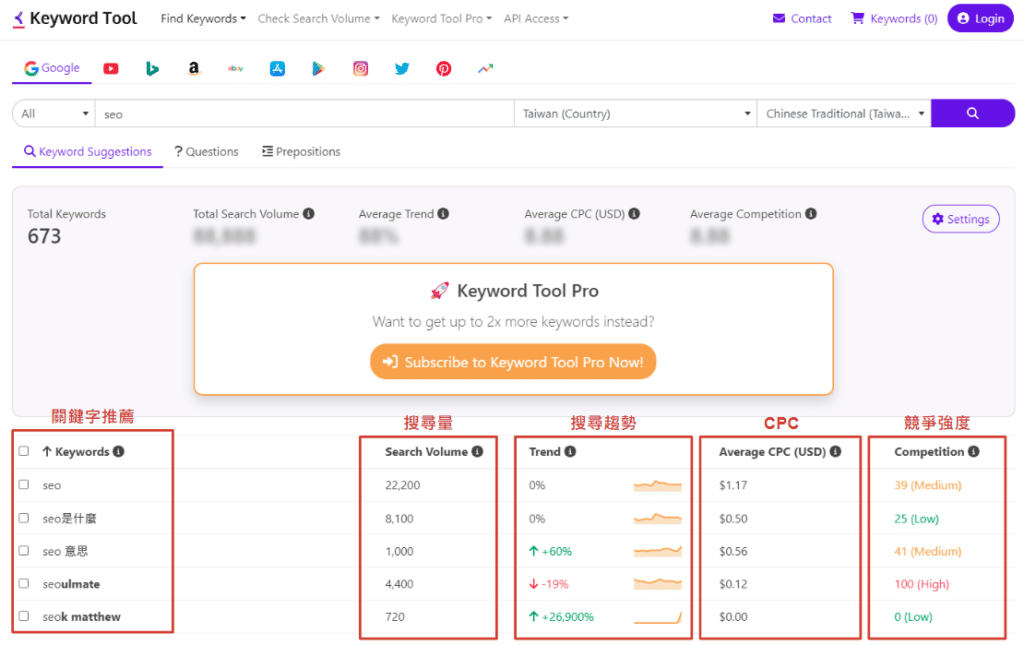
Task: Open the Keywords (0) cart link
Action: (x=894, y=18)
